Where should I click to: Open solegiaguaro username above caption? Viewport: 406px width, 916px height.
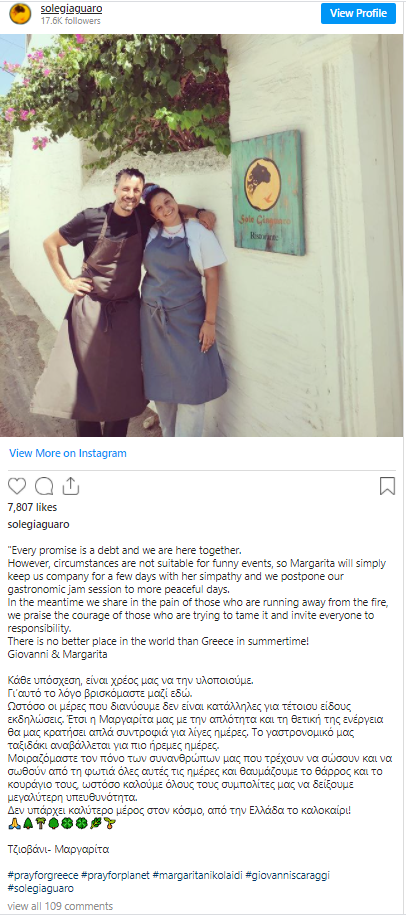[x=39, y=524]
